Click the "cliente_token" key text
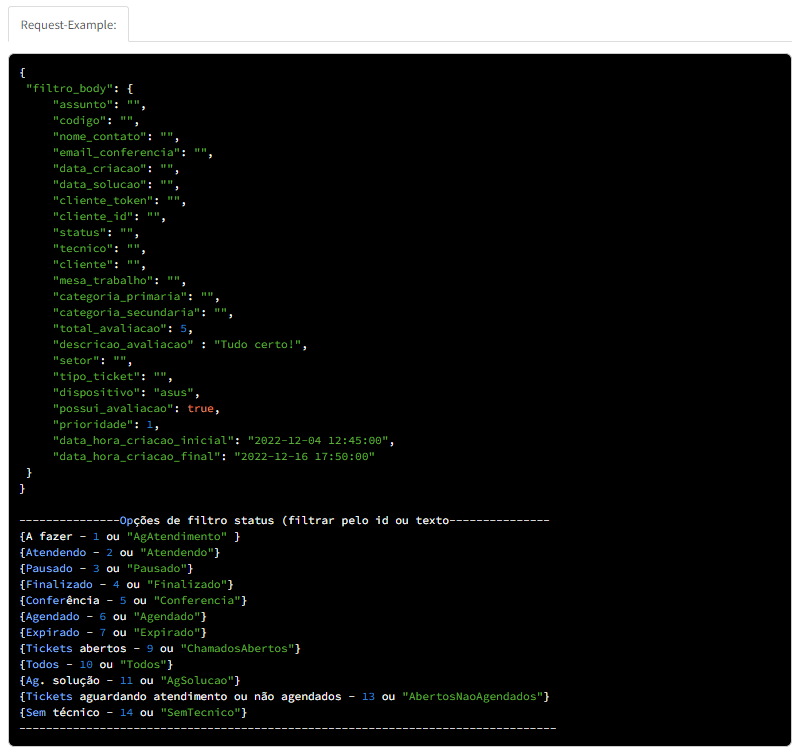Screen dimensions: 803x752 point(103,201)
